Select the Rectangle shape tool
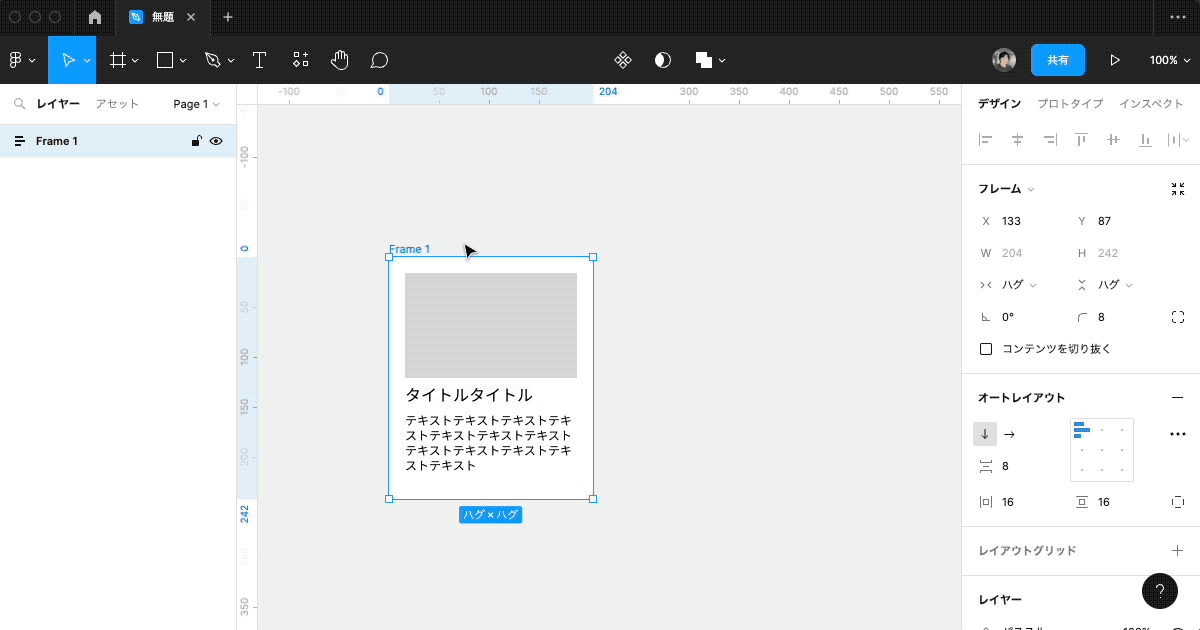This screenshot has height=630, width=1200. coord(164,60)
